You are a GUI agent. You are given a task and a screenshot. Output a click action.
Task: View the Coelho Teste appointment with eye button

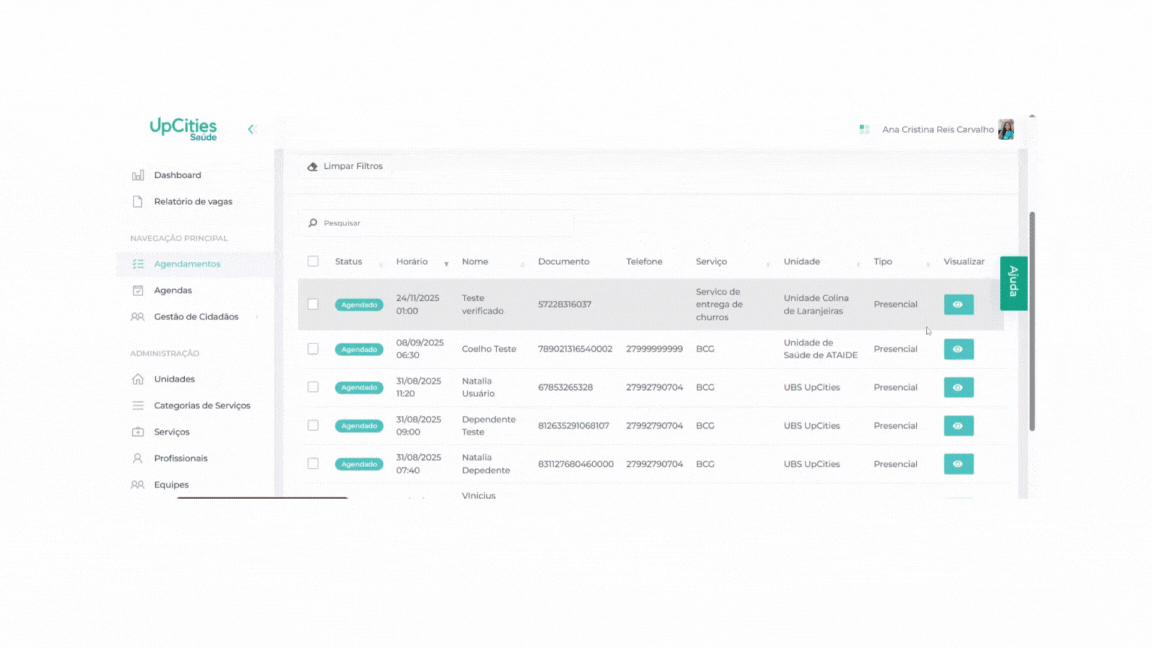(x=959, y=349)
